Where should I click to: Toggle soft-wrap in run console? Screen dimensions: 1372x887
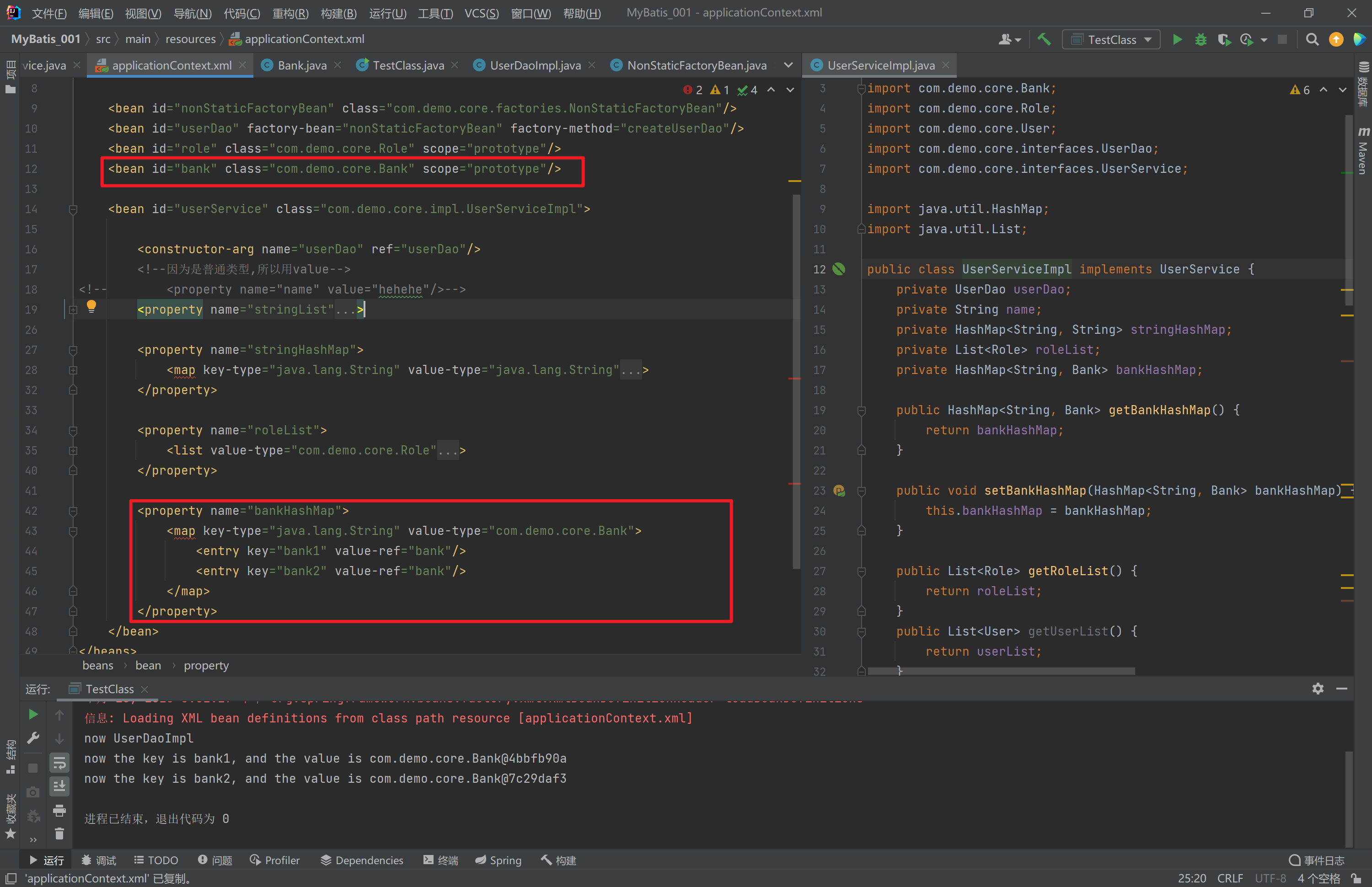[x=59, y=763]
